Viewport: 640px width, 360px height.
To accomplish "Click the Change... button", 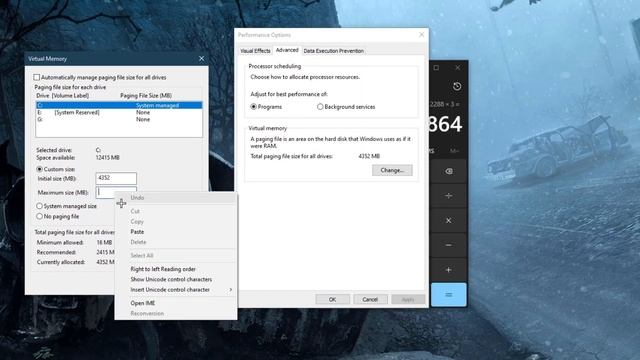I will [x=392, y=170].
